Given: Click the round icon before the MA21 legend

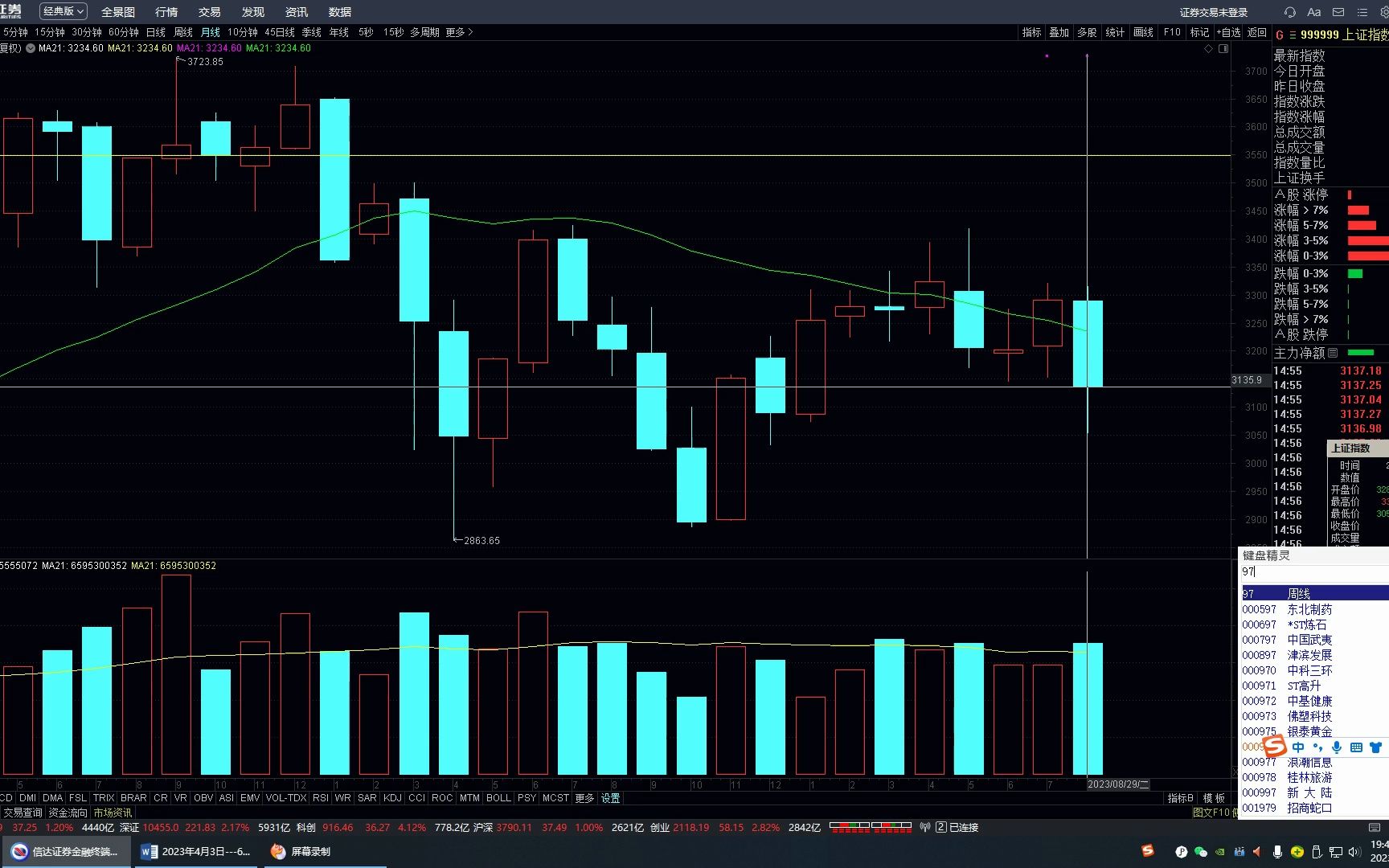Looking at the screenshot, I should [x=31, y=48].
